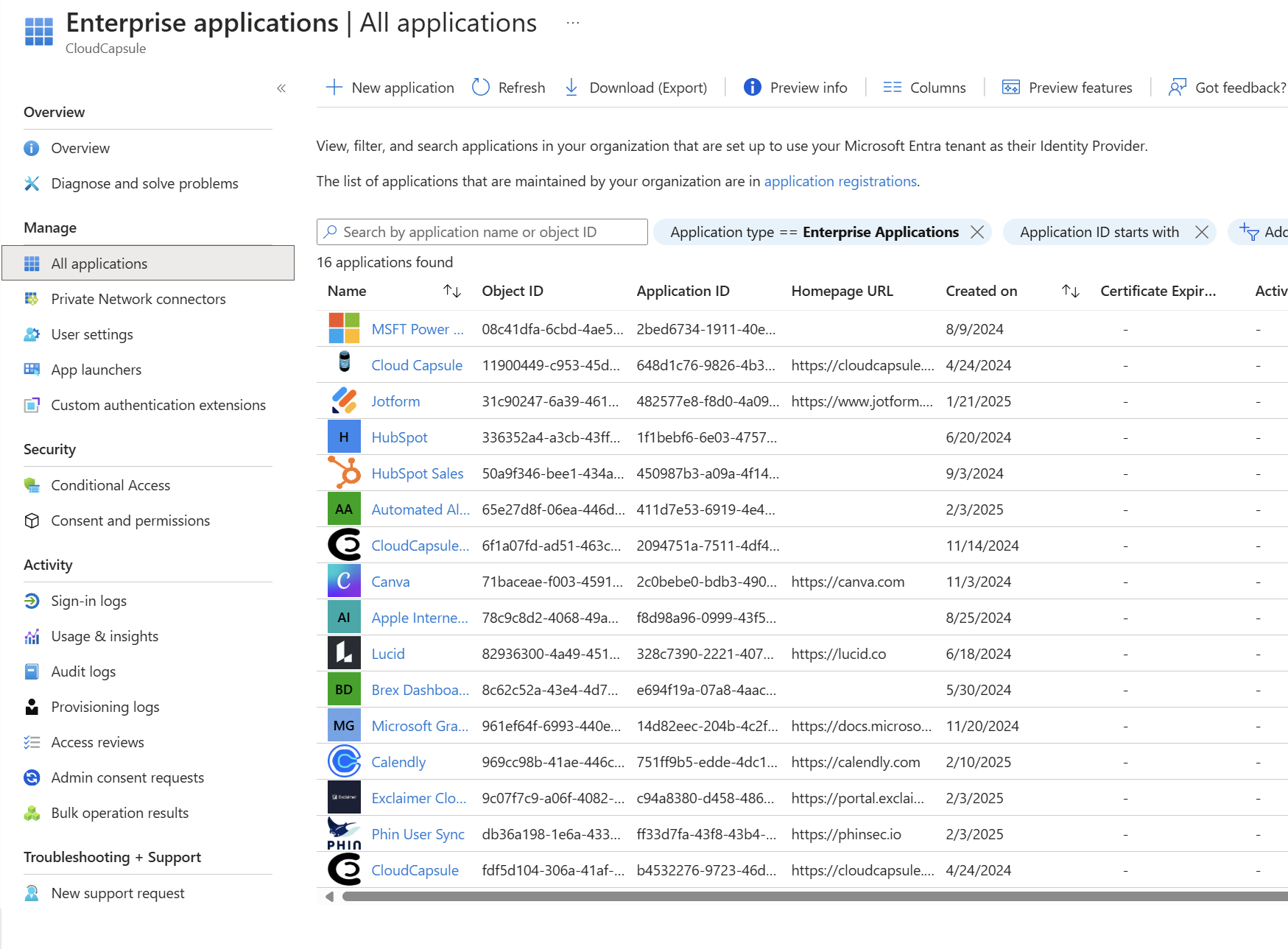Open the Columns configuration
This screenshot has height=949, width=1288.
[924, 87]
